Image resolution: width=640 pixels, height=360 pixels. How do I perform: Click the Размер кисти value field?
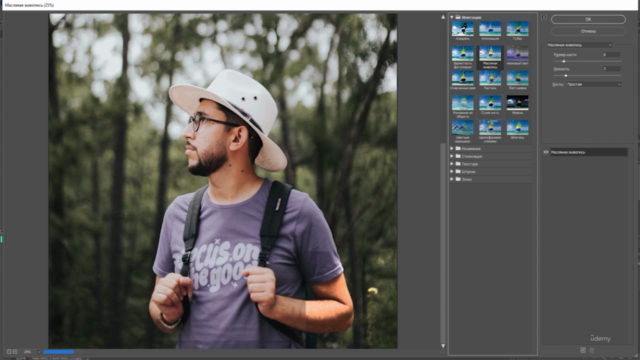pos(611,54)
